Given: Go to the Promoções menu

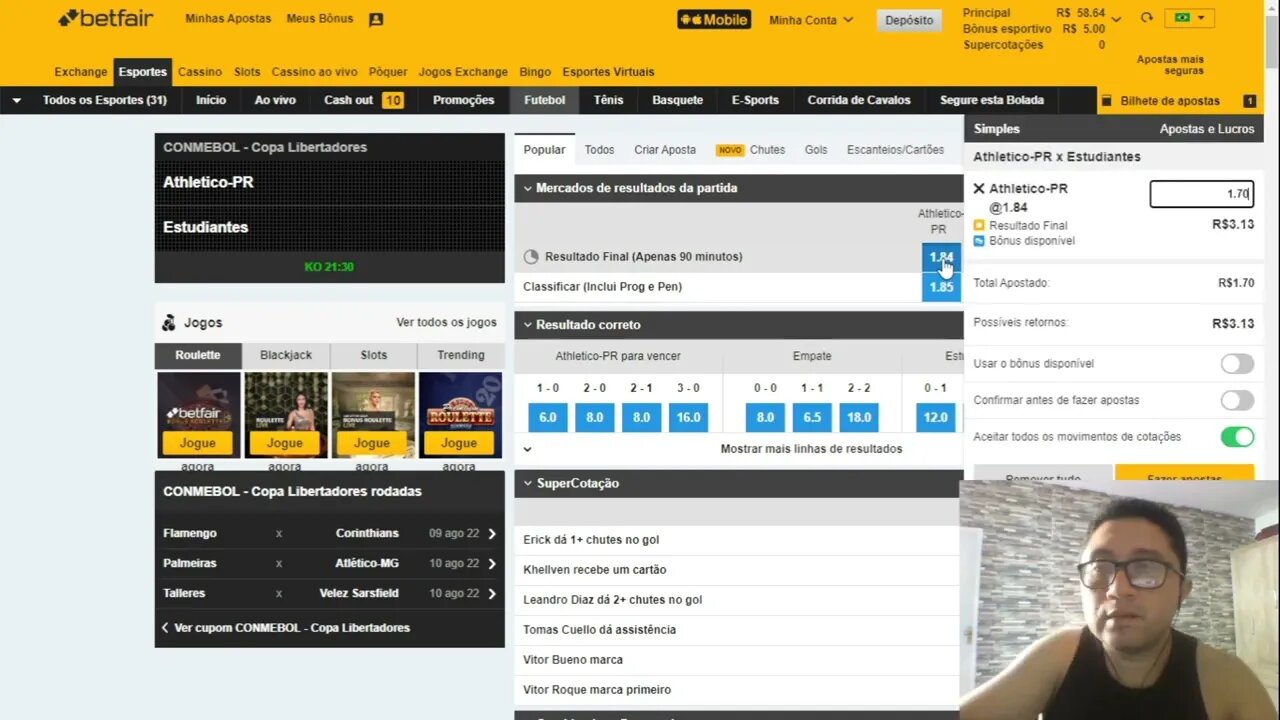Looking at the screenshot, I should click(x=463, y=100).
